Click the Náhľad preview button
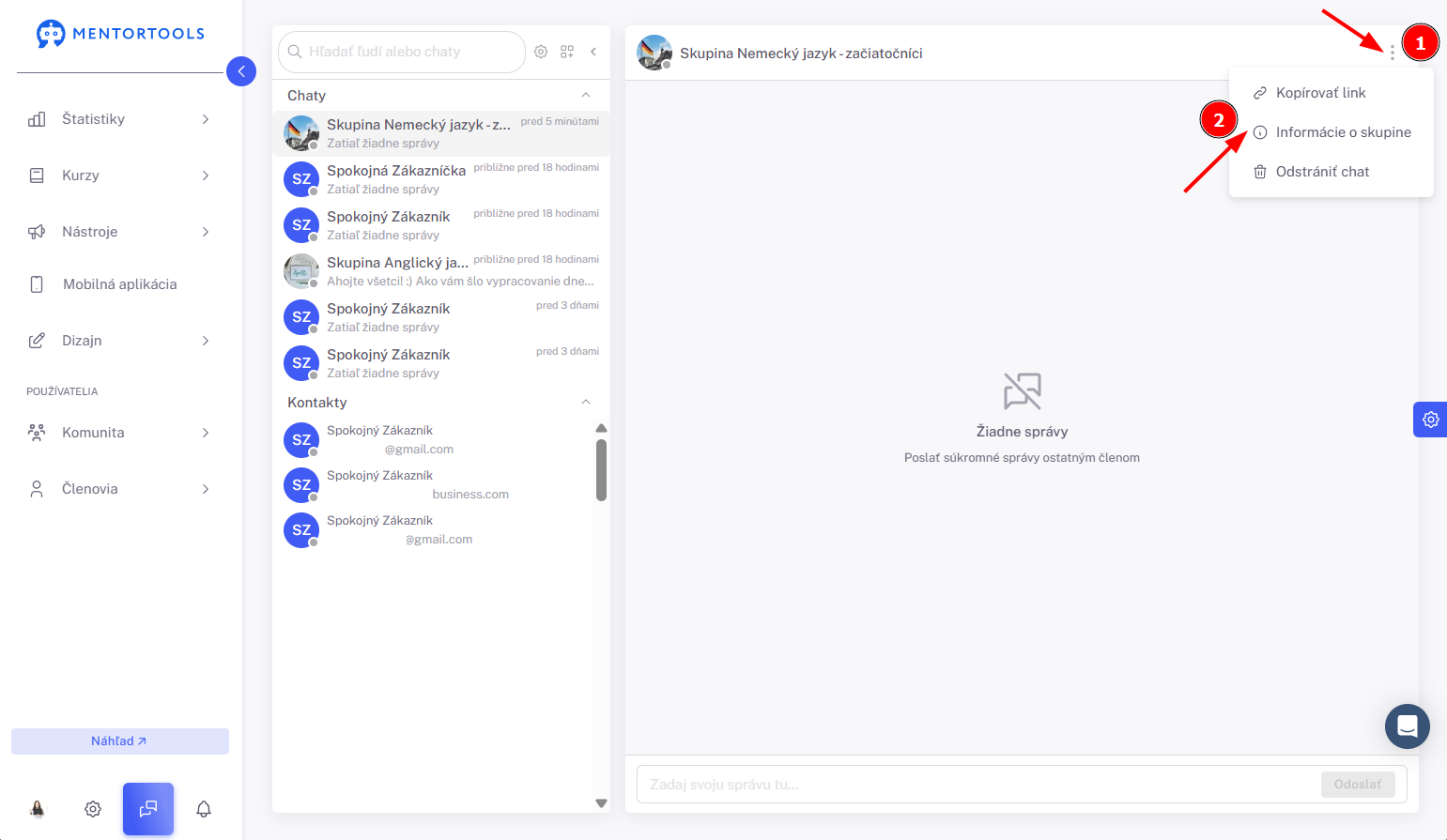 pyautogui.click(x=120, y=741)
